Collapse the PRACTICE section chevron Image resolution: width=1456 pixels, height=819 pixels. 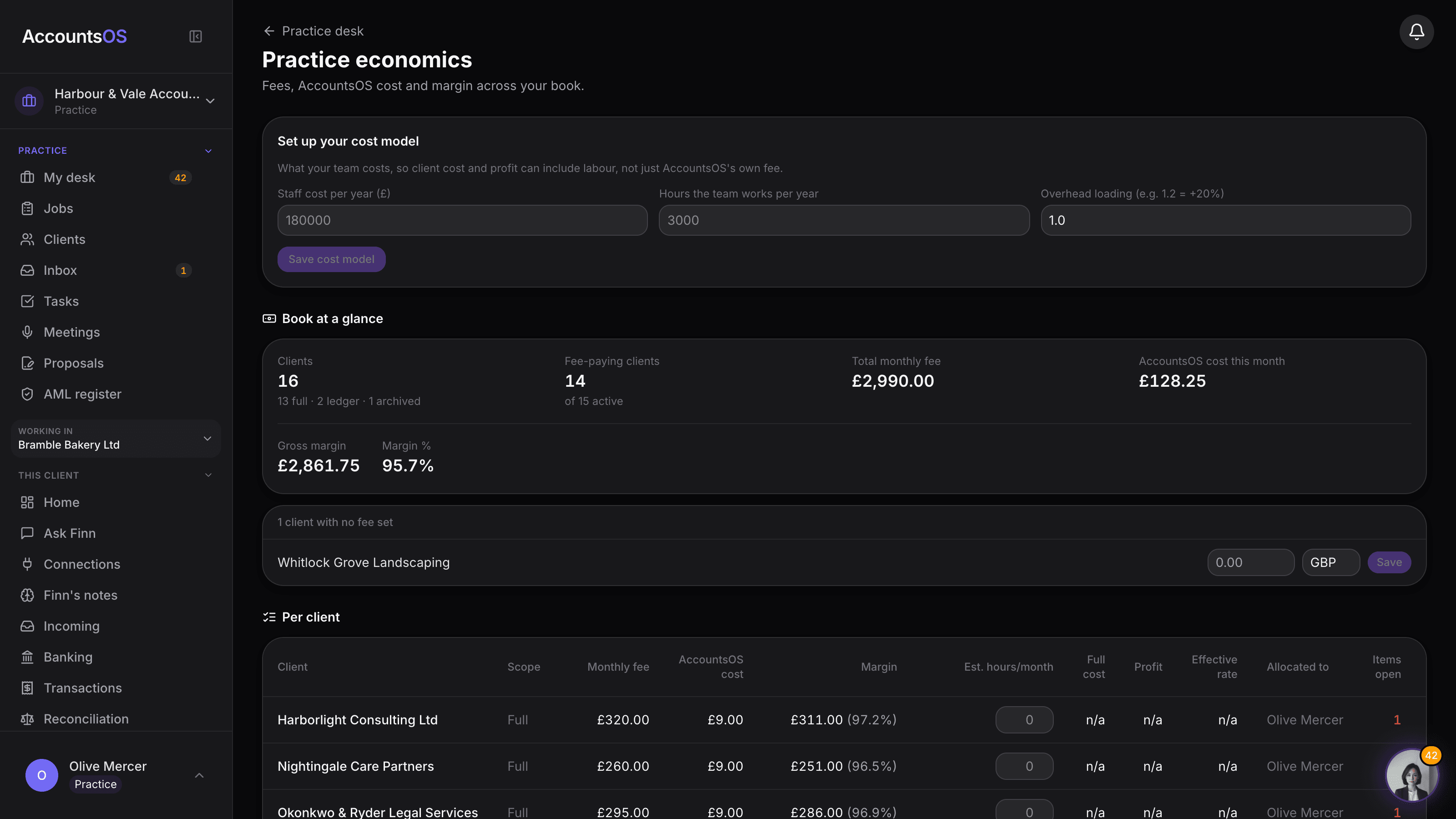coord(208,151)
